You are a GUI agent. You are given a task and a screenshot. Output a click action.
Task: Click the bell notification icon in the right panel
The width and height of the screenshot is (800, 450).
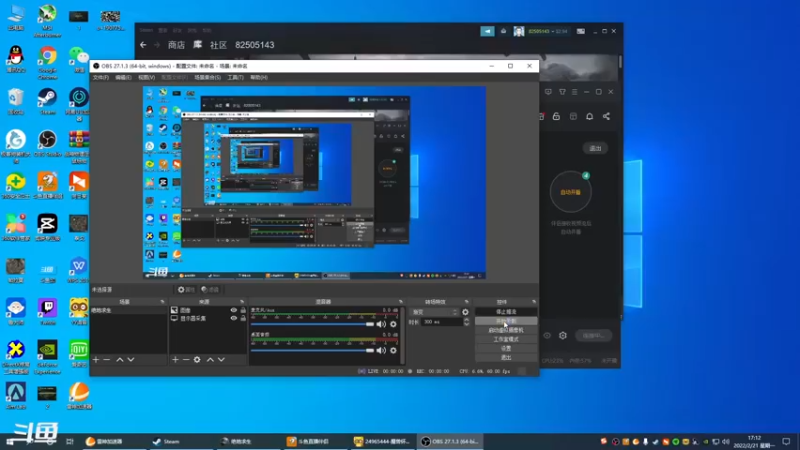point(589,116)
